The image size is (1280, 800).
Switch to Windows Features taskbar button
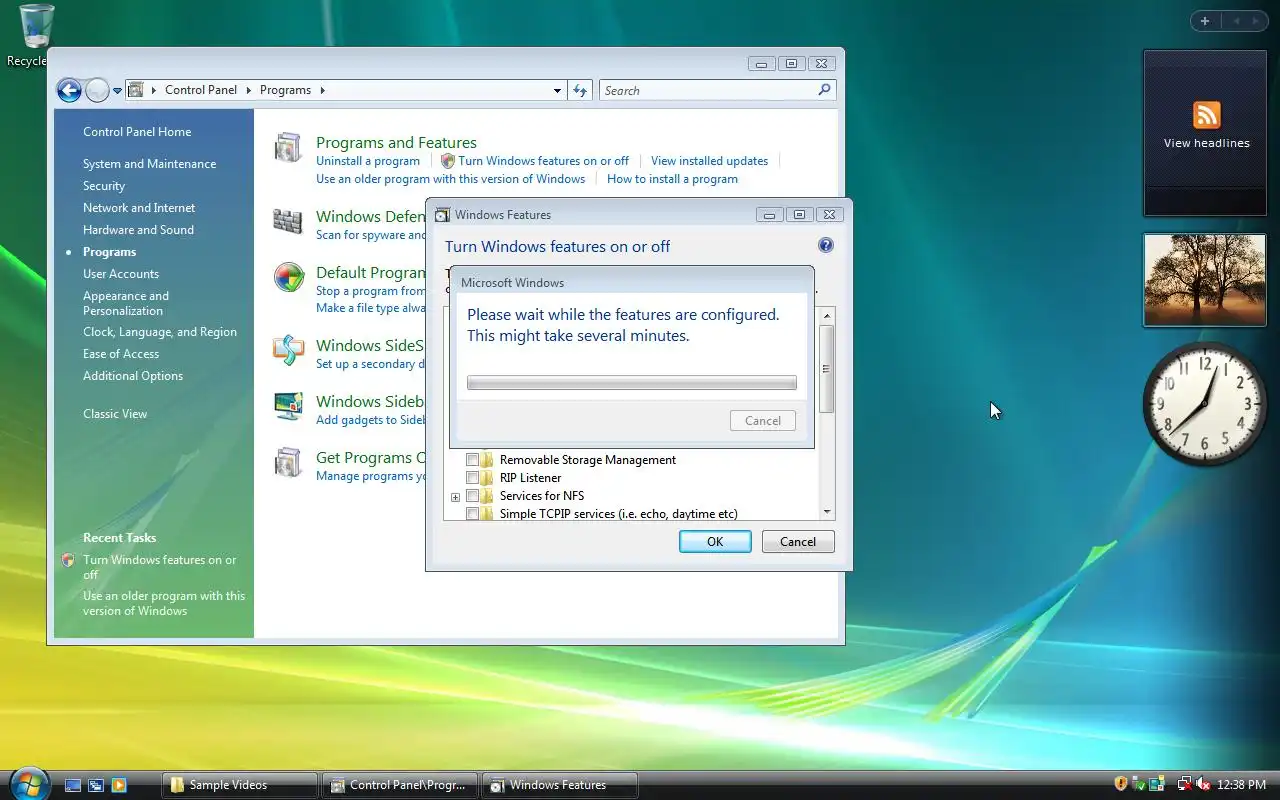pyautogui.click(x=560, y=785)
